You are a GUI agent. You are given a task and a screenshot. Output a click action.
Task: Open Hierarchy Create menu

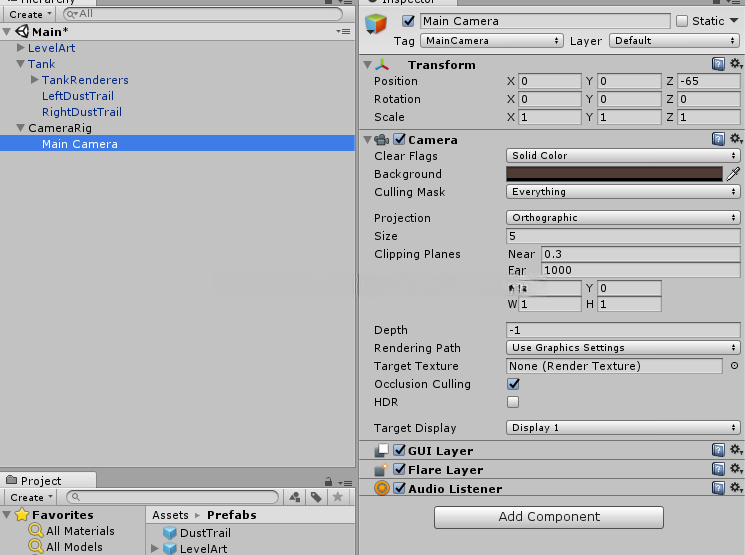pyautogui.click(x=29, y=15)
